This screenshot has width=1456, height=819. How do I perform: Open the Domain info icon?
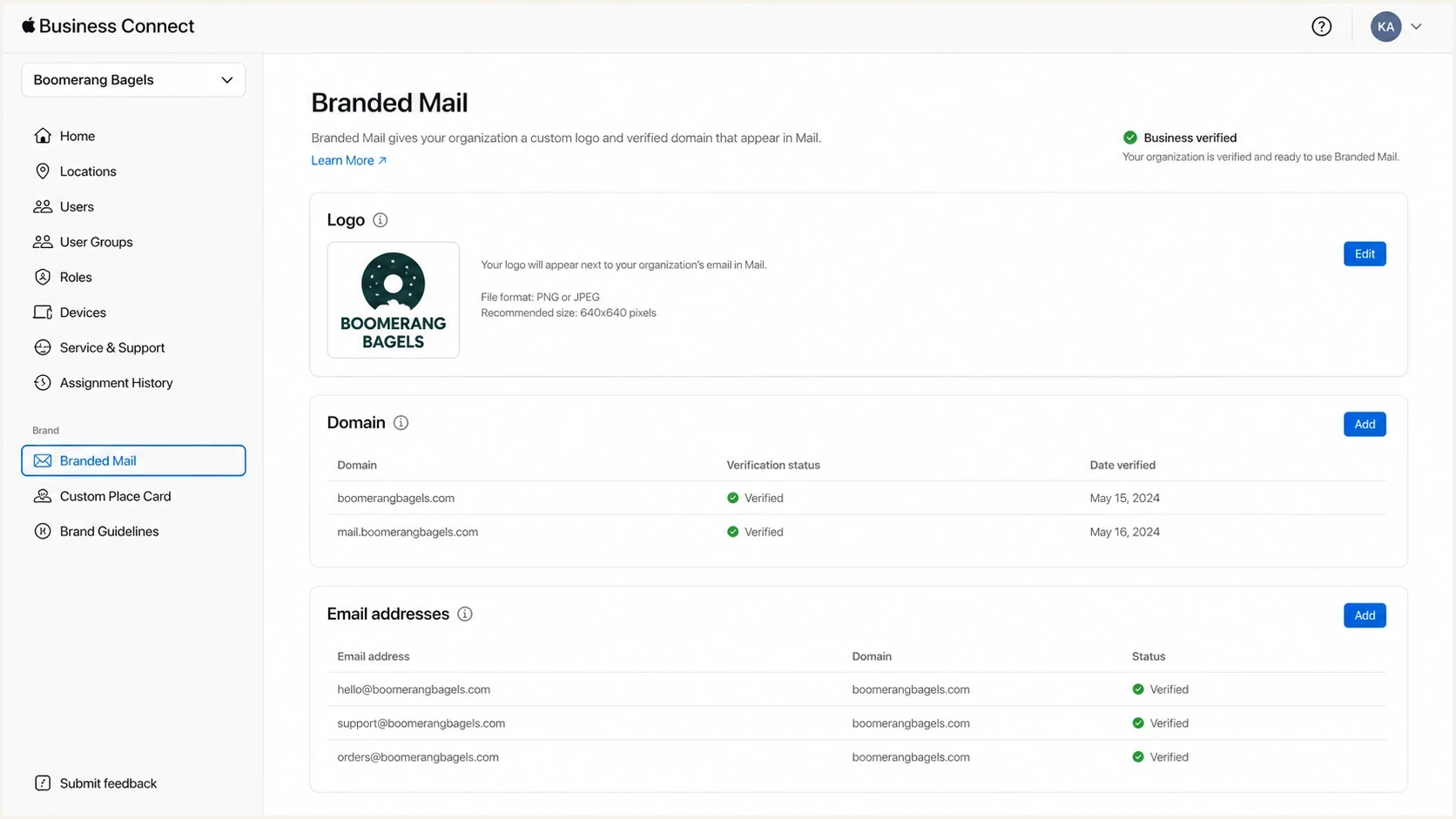(401, 423)
